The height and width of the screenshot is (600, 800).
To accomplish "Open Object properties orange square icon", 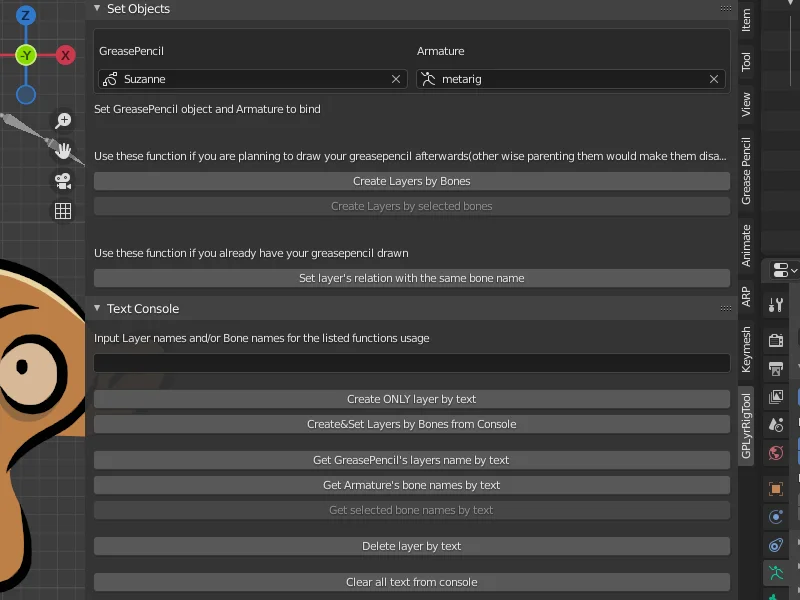I will click(776, 488).
